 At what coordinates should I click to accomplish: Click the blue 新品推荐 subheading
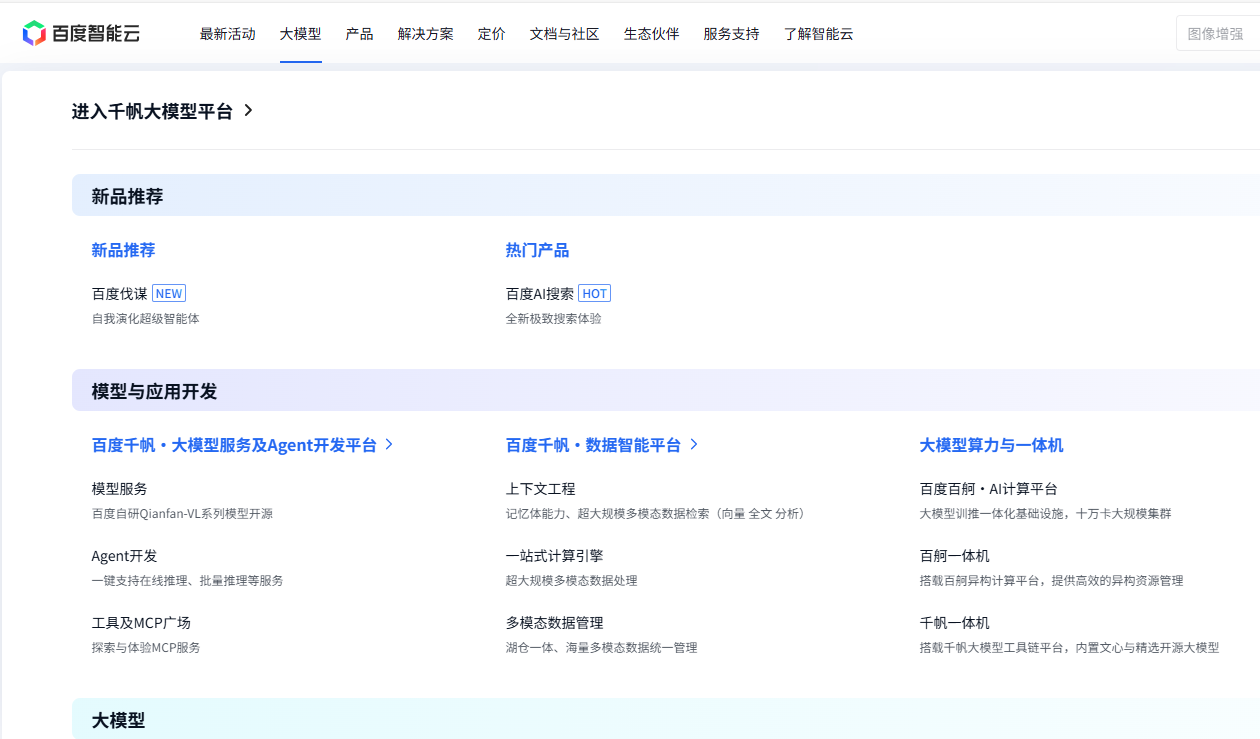click(124, 250)
